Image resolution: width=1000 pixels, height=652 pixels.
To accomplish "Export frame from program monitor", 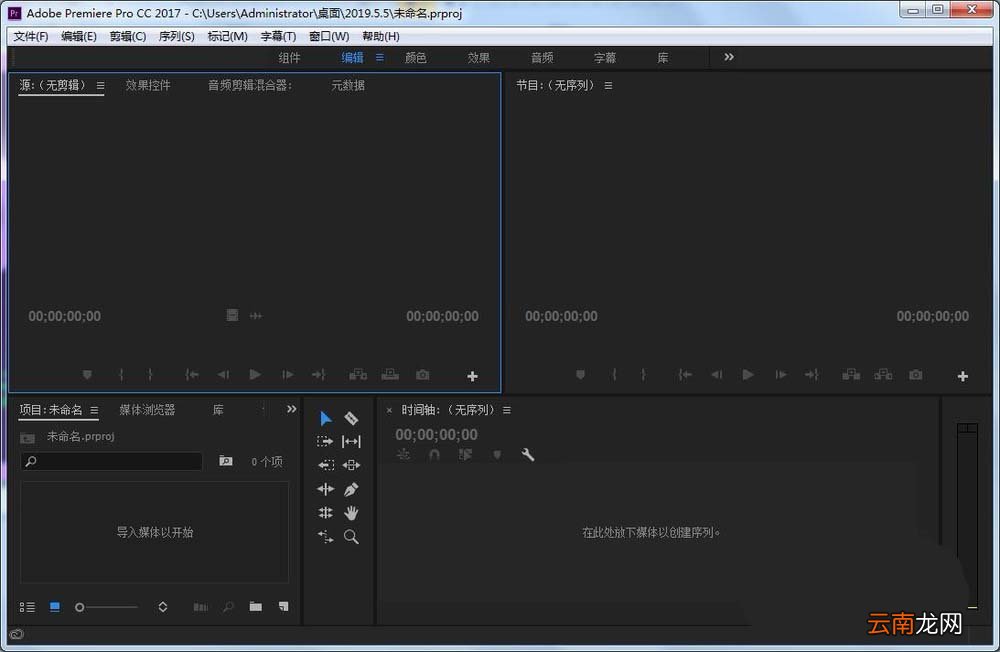I will [x=916, y=374].
